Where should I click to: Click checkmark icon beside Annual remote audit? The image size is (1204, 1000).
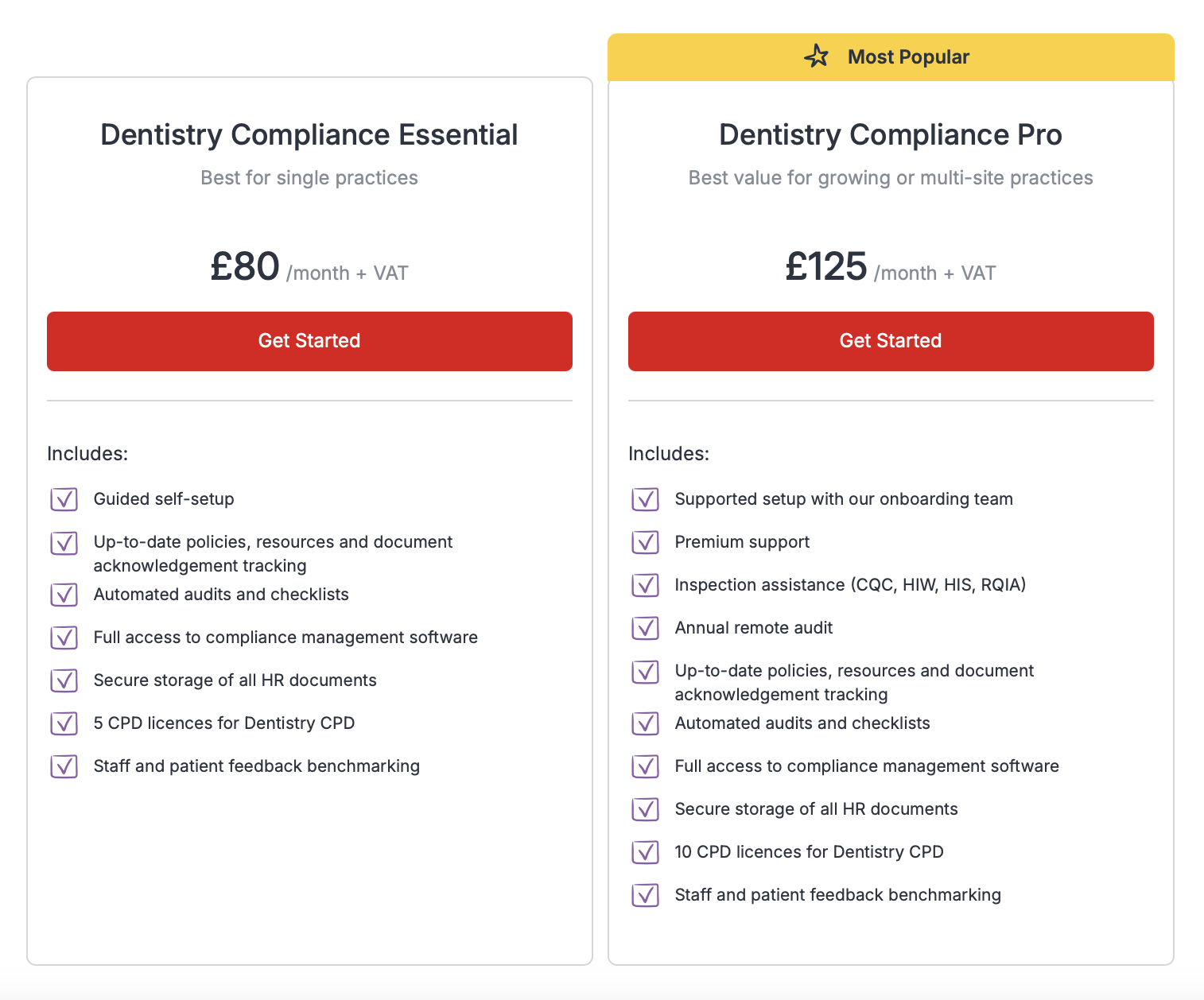point(645,628)
